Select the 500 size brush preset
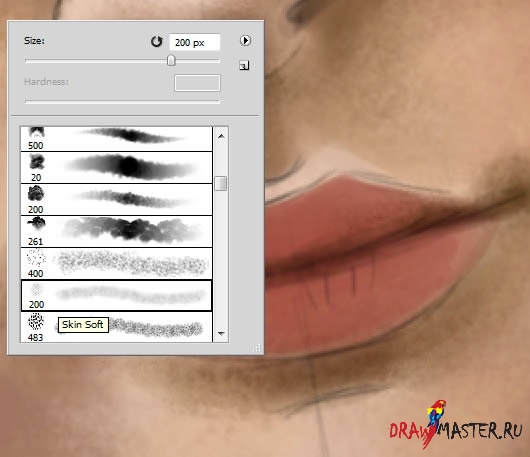 116,139
